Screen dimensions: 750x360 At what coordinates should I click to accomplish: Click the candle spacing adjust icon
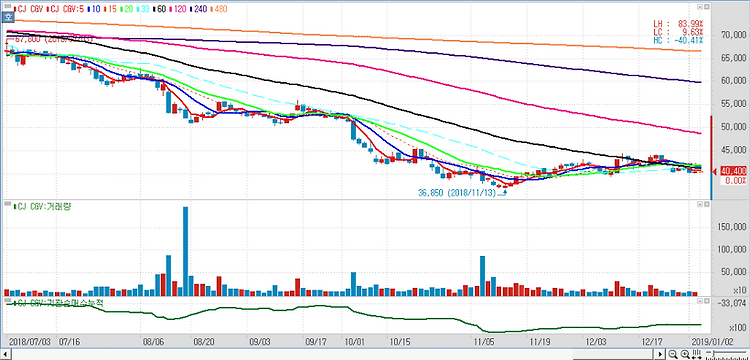(696, 354)
